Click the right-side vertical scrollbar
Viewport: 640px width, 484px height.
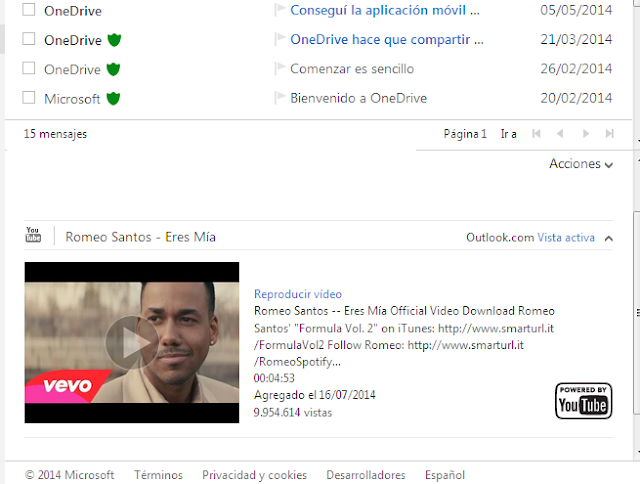[637, 313]
